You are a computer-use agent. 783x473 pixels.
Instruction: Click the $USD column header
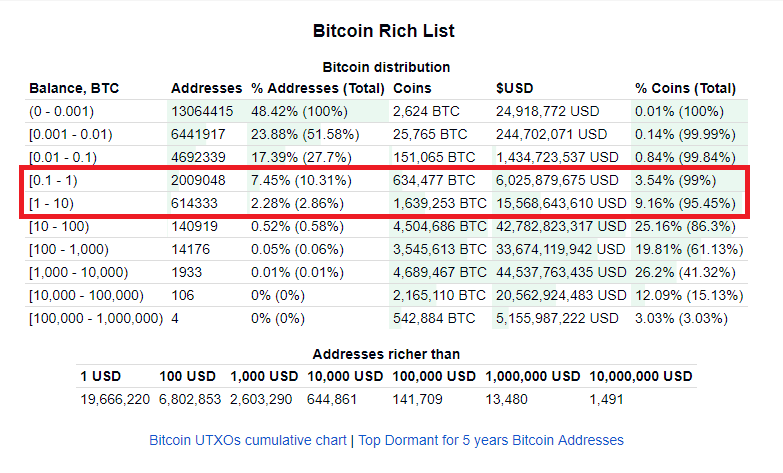514,88
